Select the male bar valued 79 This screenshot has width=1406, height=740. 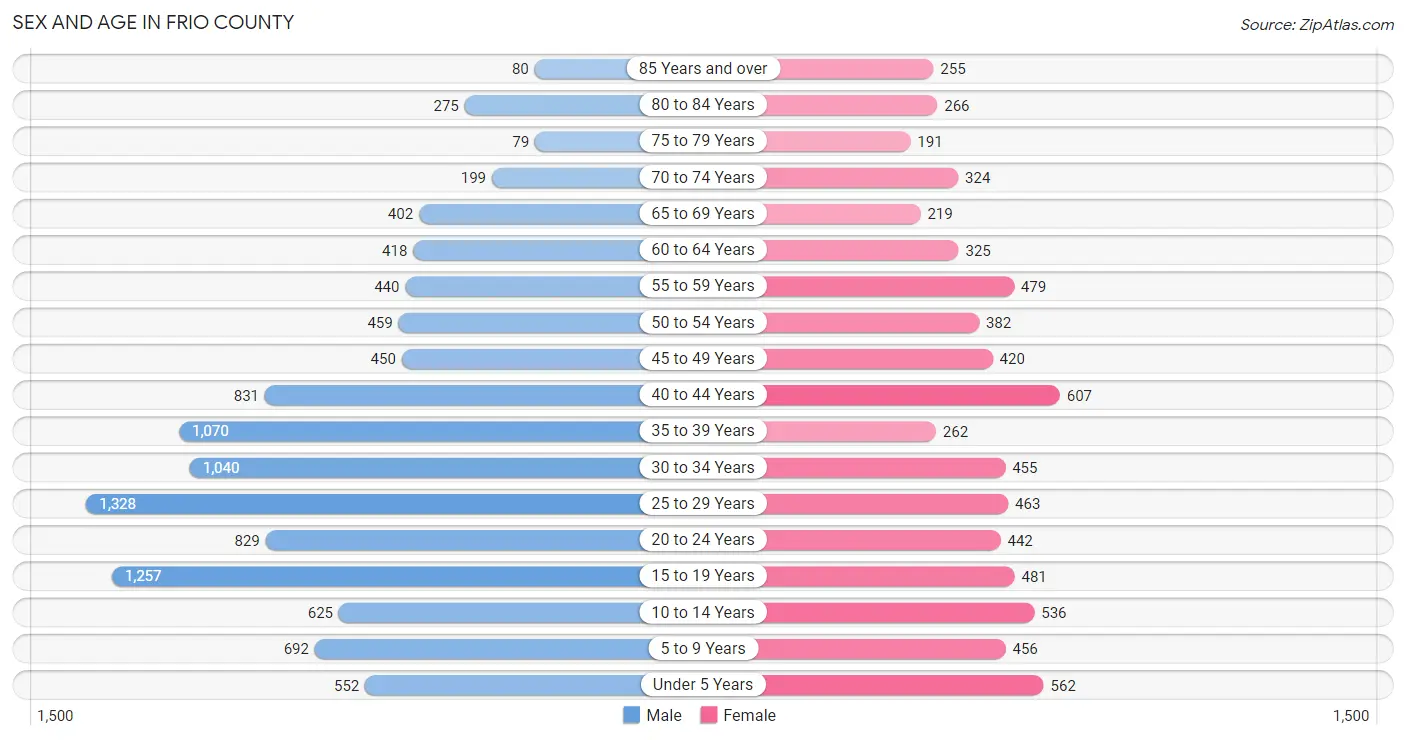[618, 141]
